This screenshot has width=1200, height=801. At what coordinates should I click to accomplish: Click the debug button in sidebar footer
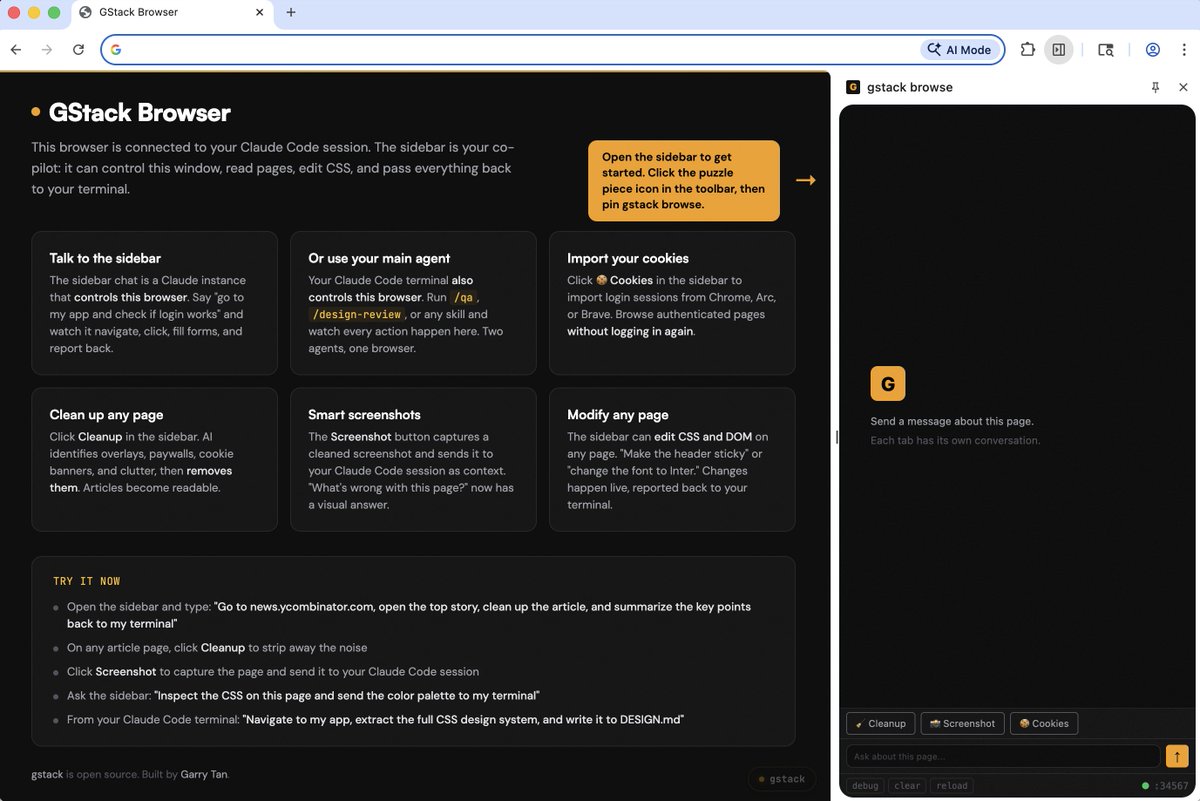[x=866, y=786]
